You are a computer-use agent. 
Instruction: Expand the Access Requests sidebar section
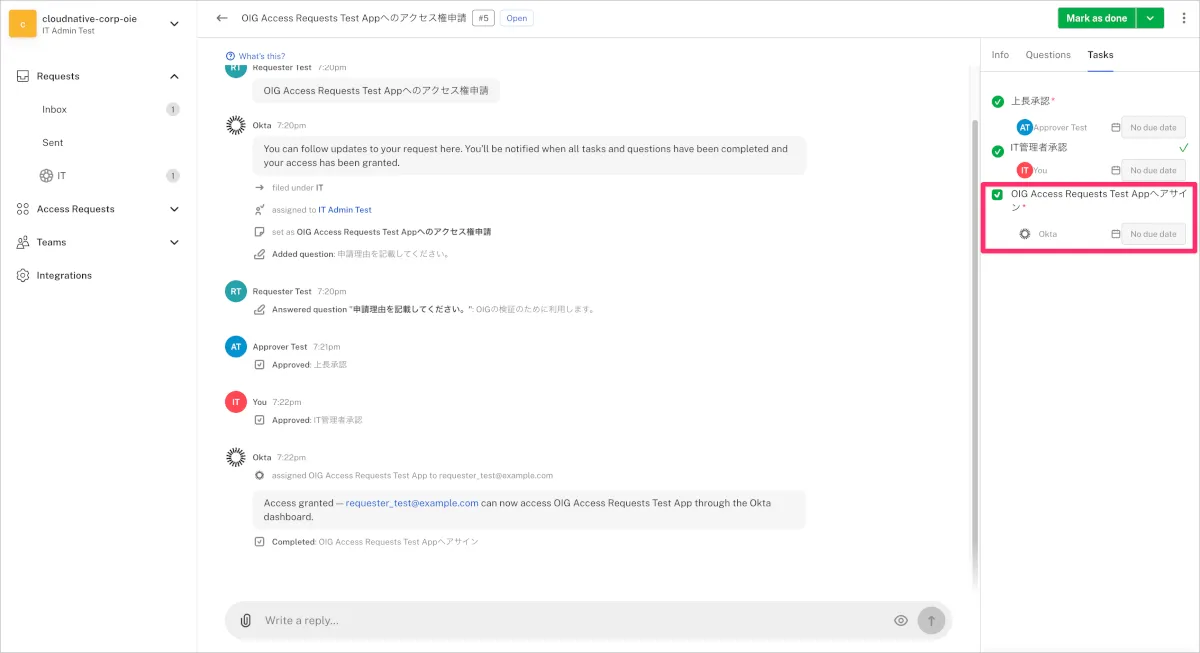174,209
